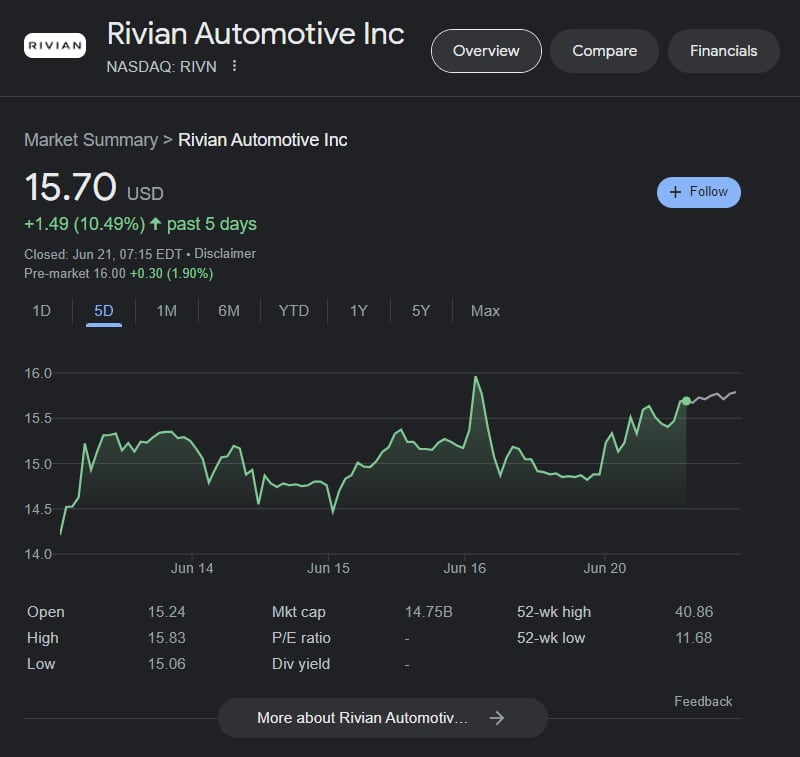Viewport: 800px width, 757px height.
Task: Switch to the Compare tab
Action: pyautogui.click(x=605, y=51)
